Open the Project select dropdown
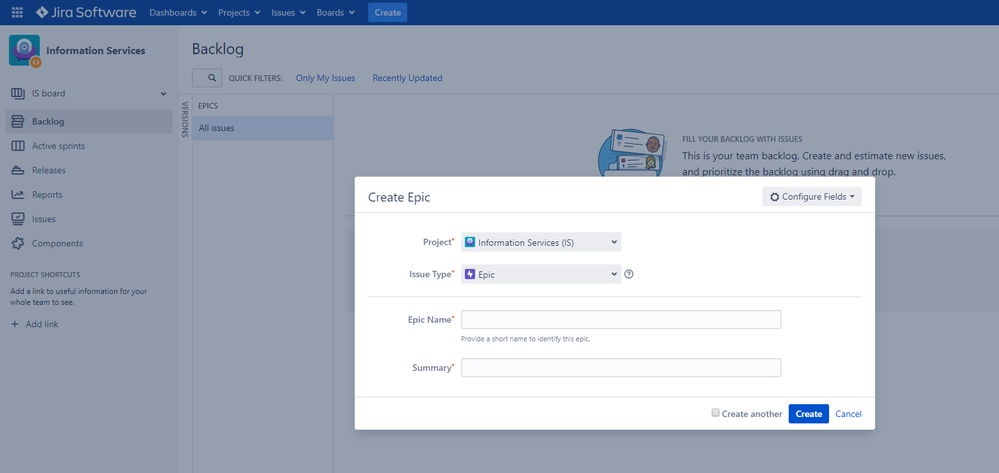Screen dimensions: 999x473 click(541, 242)
